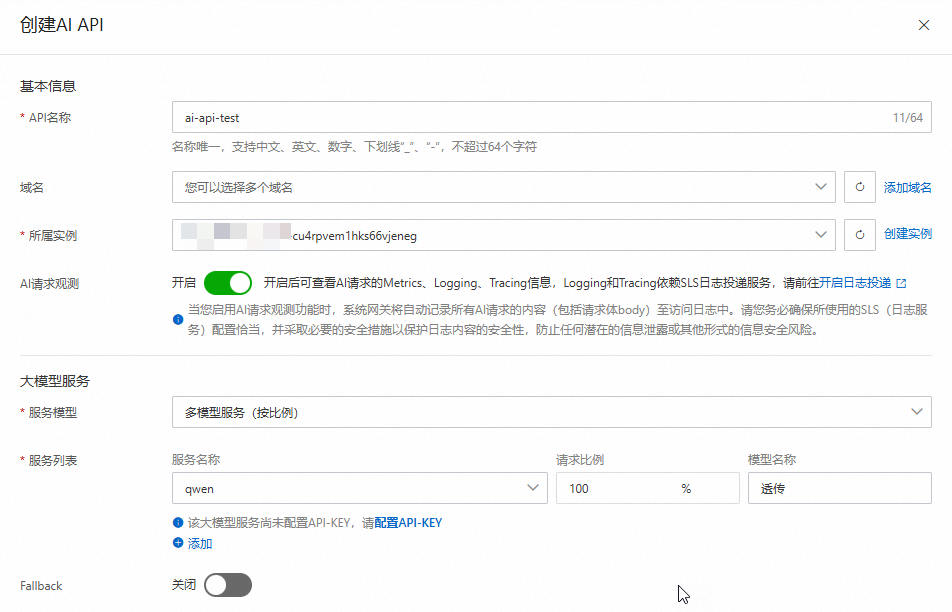Click the plus icon beside 添加

click(x=177, y=543)
